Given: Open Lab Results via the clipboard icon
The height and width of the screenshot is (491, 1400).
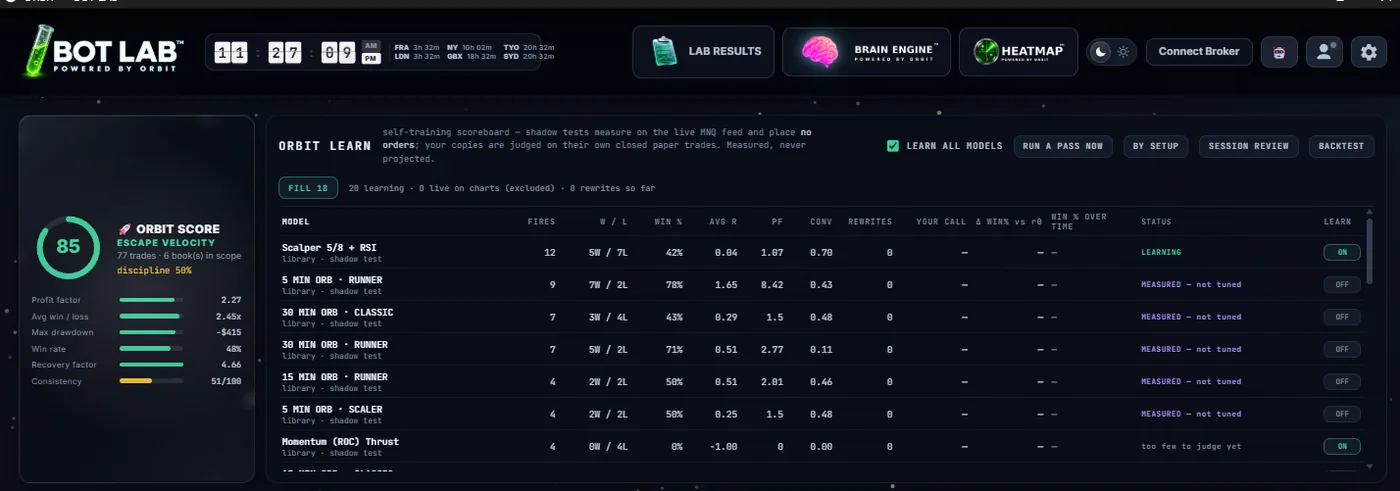Looking at the screenshot, I should tap(664, 52).
